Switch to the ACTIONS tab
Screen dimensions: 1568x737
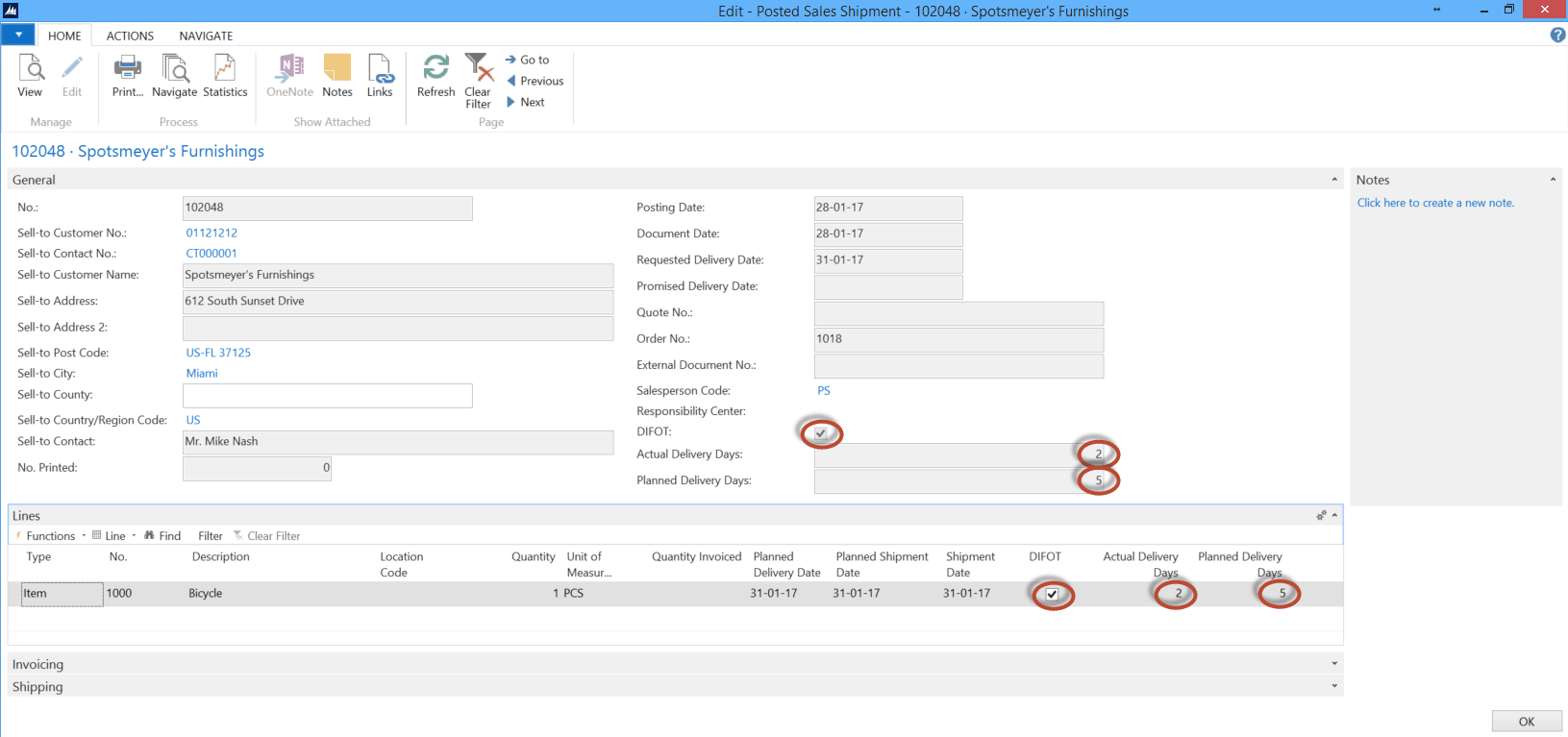tap(130, 36)
